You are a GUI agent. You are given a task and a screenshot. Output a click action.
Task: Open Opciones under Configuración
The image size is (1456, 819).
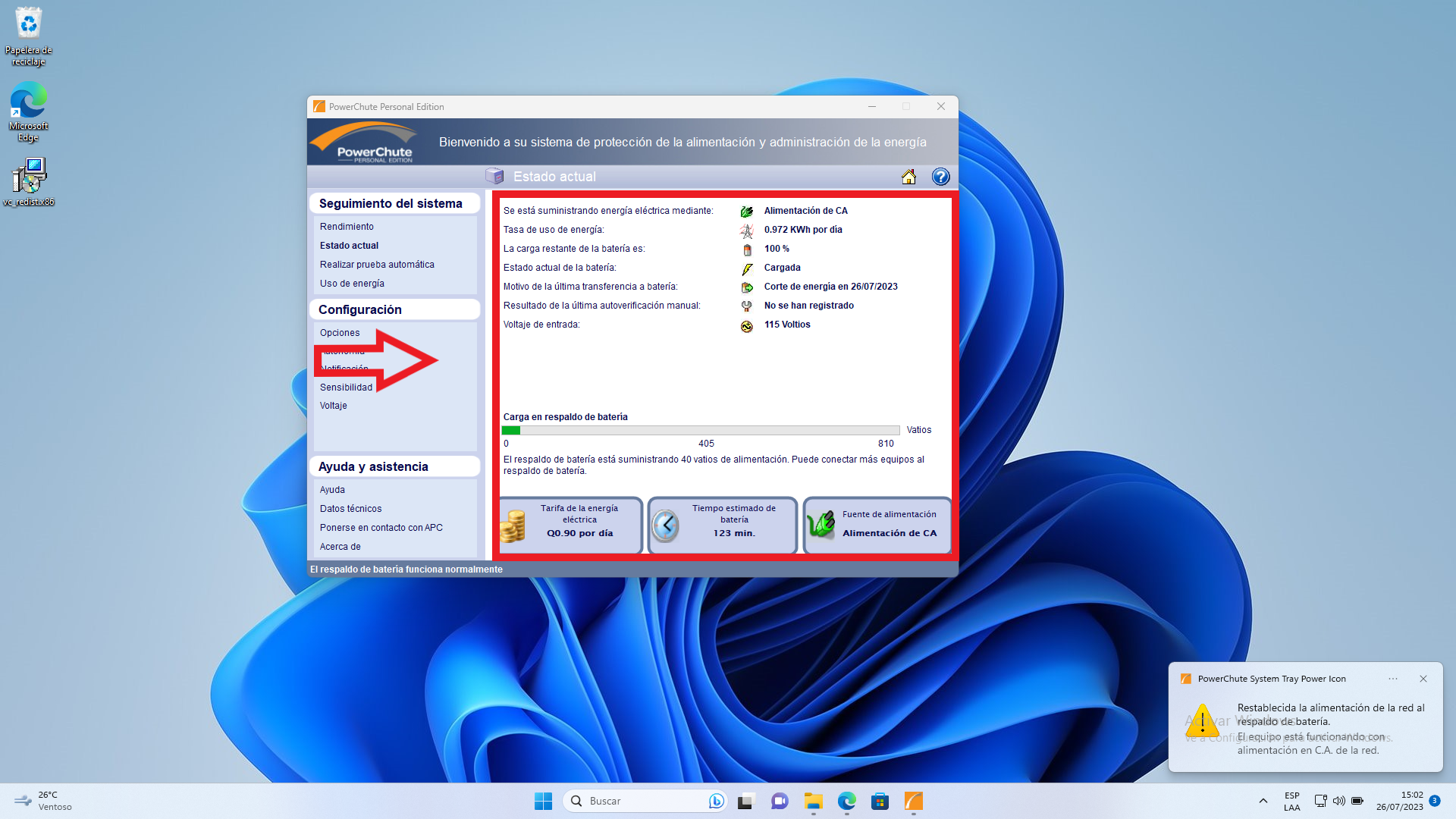point(340,333)
